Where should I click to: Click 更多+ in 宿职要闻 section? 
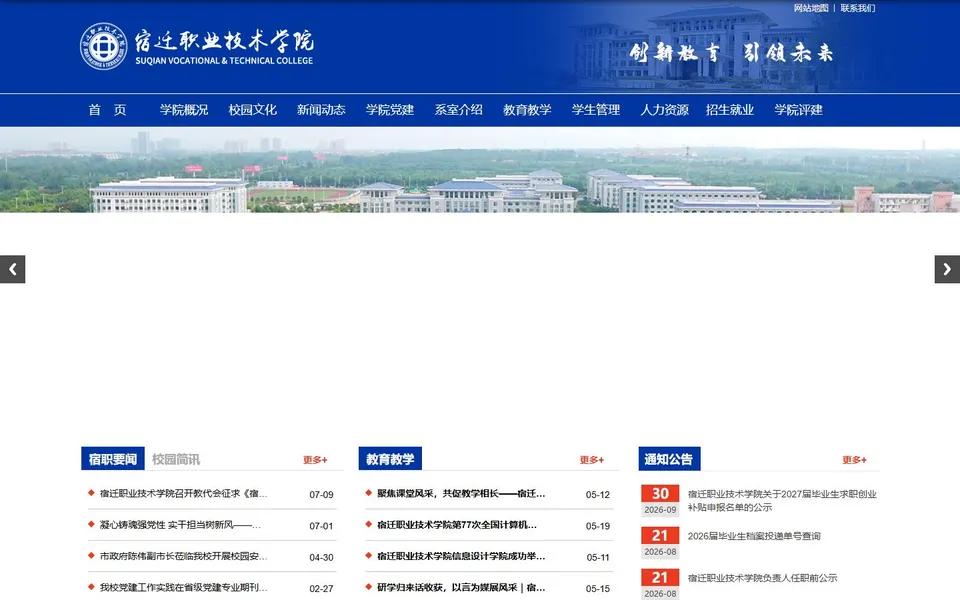point(315,460)
